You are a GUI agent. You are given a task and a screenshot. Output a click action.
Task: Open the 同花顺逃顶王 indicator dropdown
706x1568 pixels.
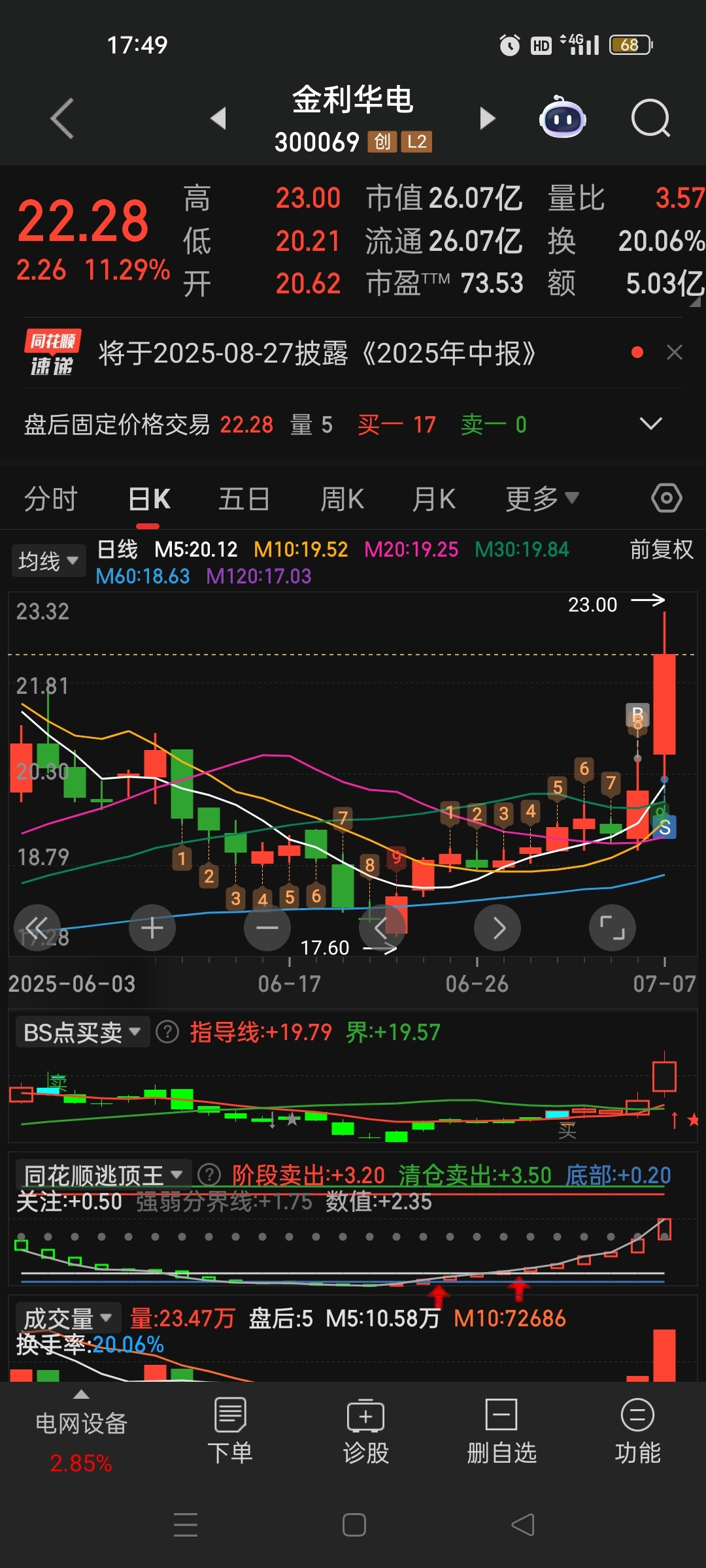pyautogui.click(x=103, y=1175)
